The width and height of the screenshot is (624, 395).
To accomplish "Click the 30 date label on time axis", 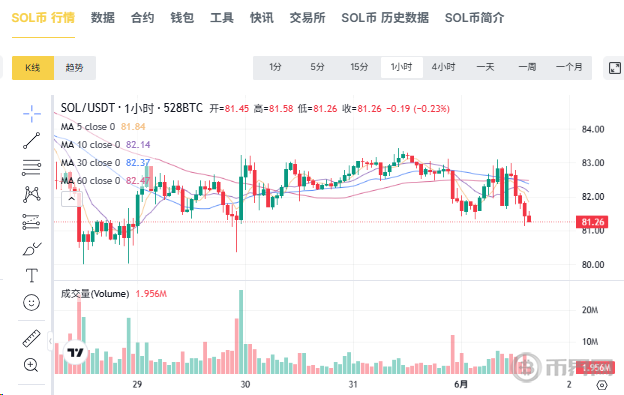I will tap(245, 385).
